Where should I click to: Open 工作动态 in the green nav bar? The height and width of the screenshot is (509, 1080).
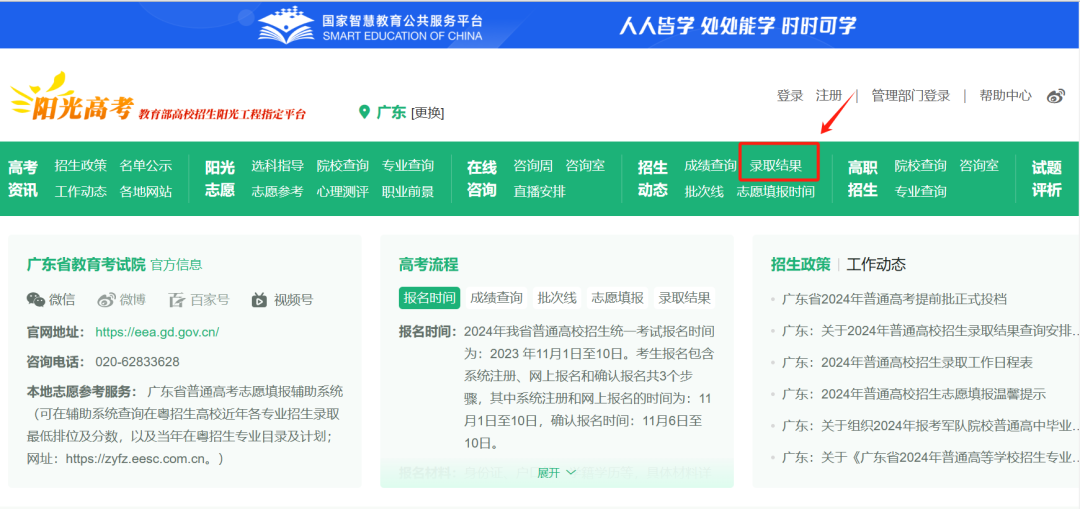point(81,191)
